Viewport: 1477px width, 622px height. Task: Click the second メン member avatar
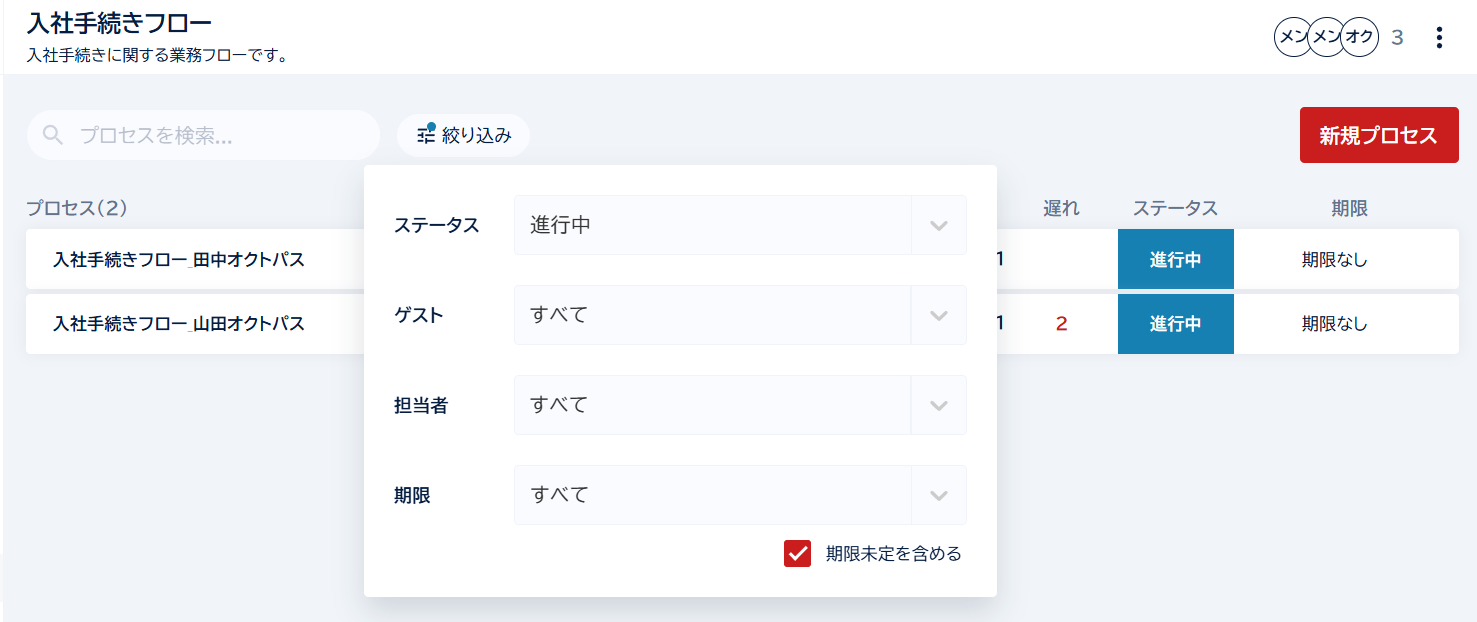pyautogui.click(x=1326, y=37)
